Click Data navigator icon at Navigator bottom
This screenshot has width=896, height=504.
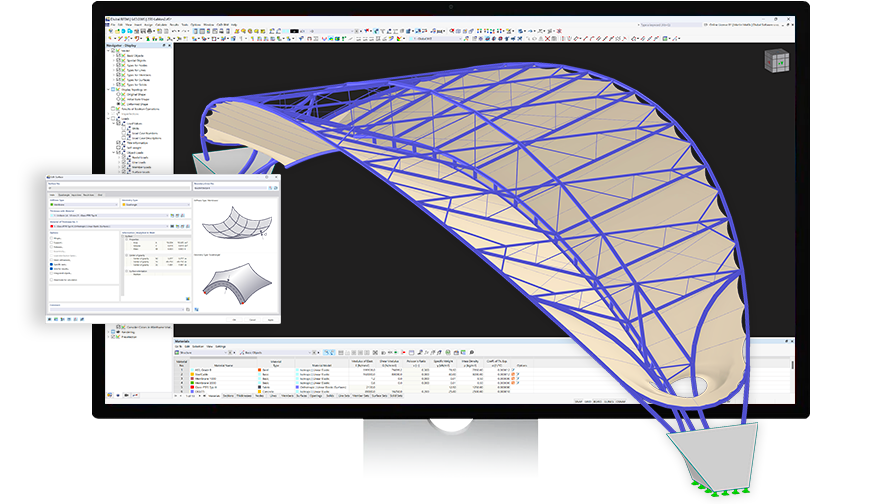(x=110, y=395)
